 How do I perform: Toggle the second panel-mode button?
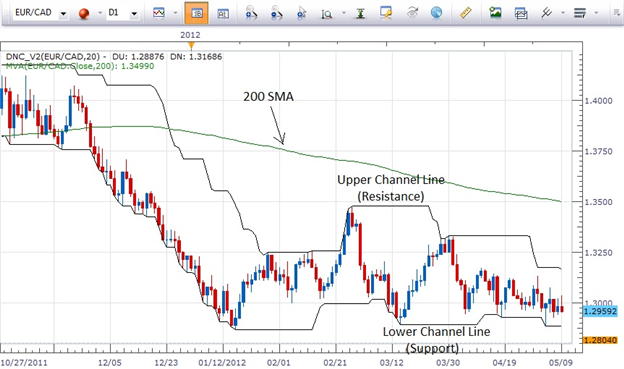[223, 14]
